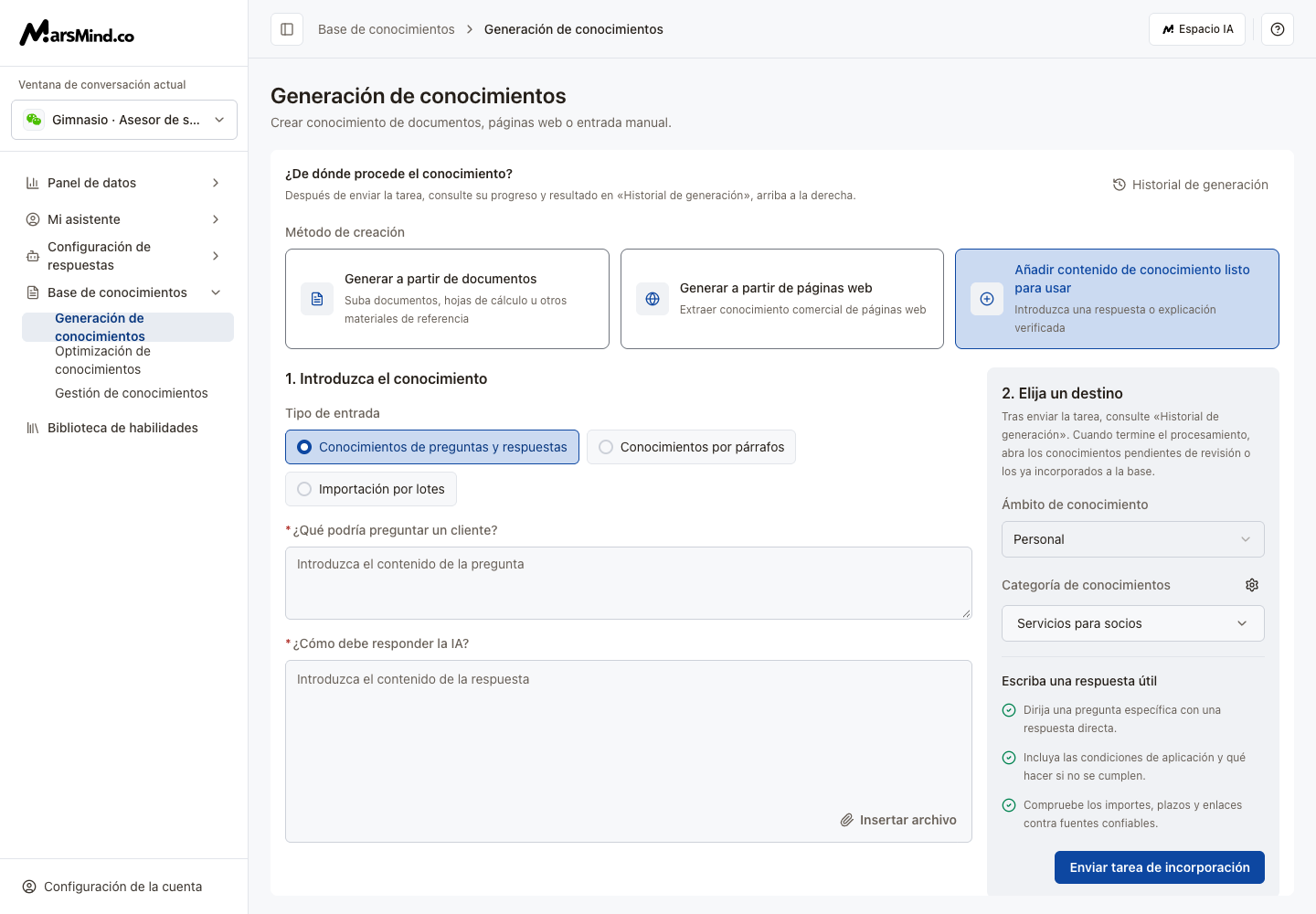The image size is (1316, 914).
Task: Click the Espacio IA button
Action: click(x=1197, y=29)
